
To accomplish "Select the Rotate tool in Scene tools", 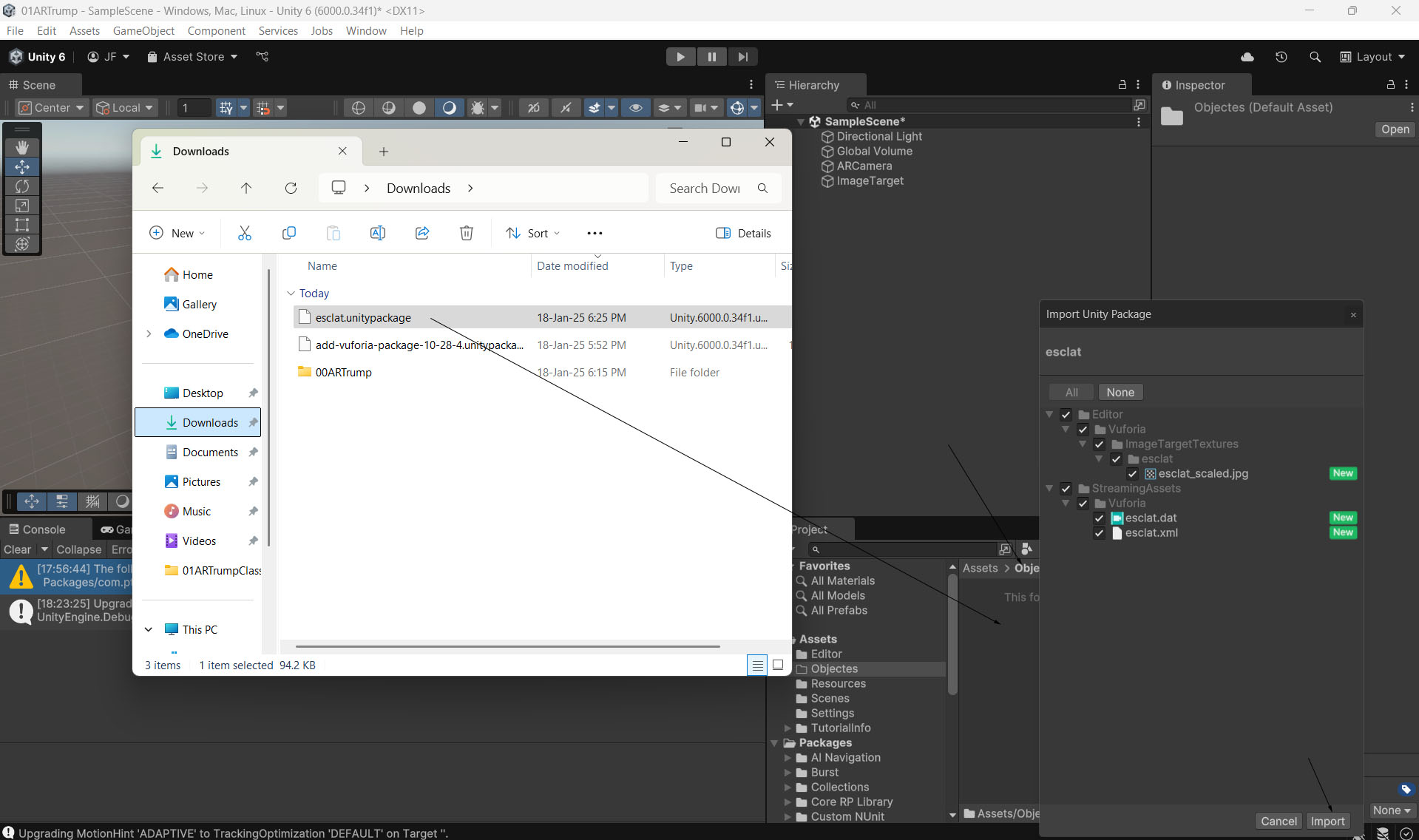I will 22,186.
